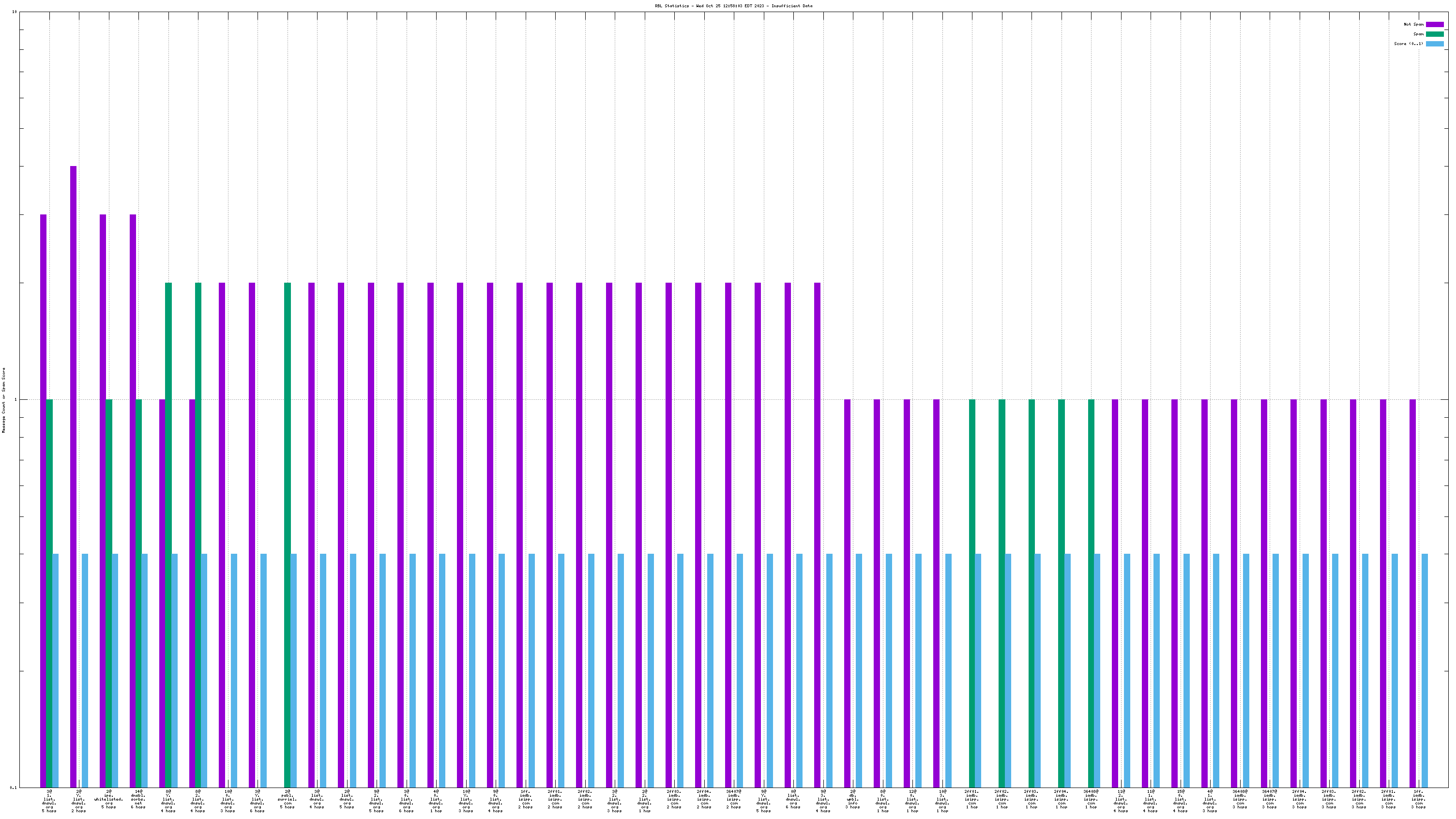Click the green Spam legend swatch

click(1435, 34)
